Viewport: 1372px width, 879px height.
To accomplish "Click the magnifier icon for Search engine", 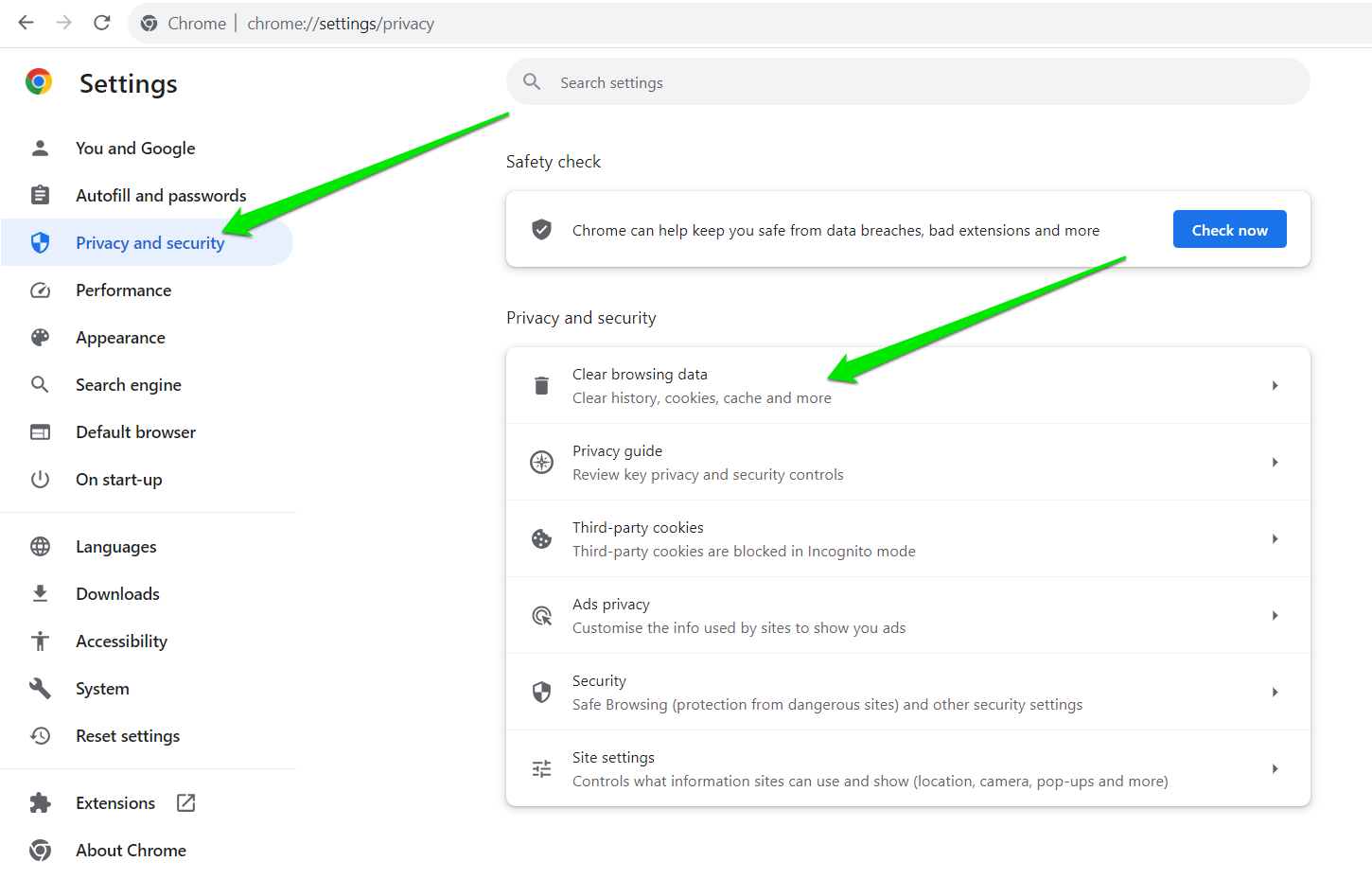I will 40,384.
